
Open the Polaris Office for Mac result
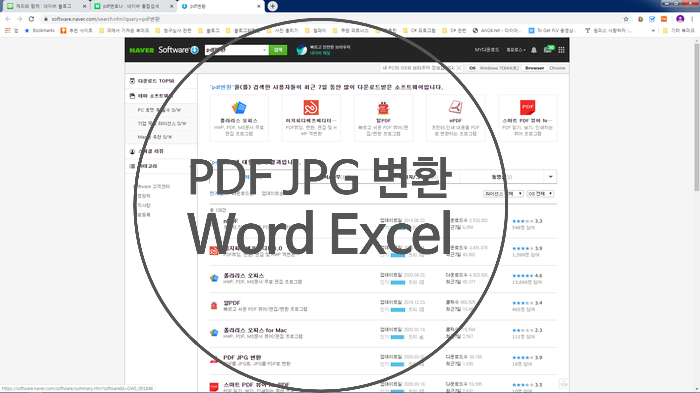pyautogui.click(x=255, y=330)
